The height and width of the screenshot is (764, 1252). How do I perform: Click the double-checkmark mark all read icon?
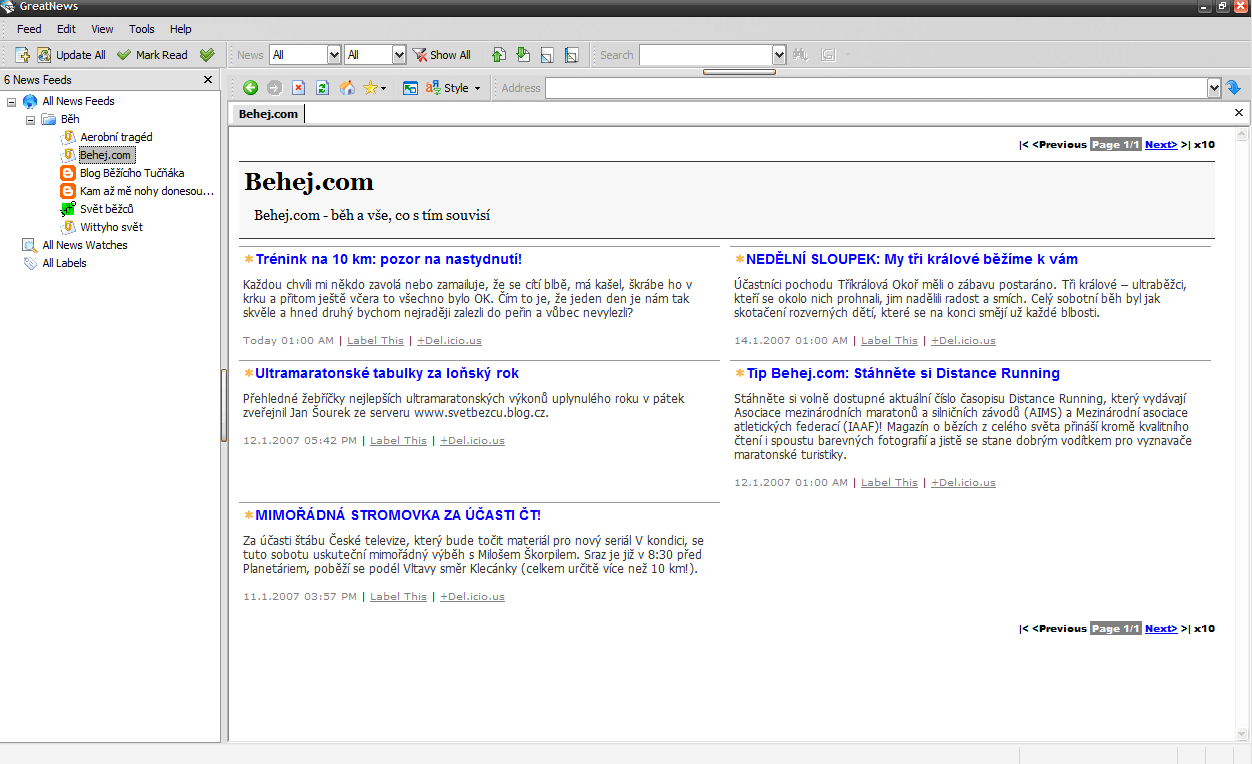207,55
